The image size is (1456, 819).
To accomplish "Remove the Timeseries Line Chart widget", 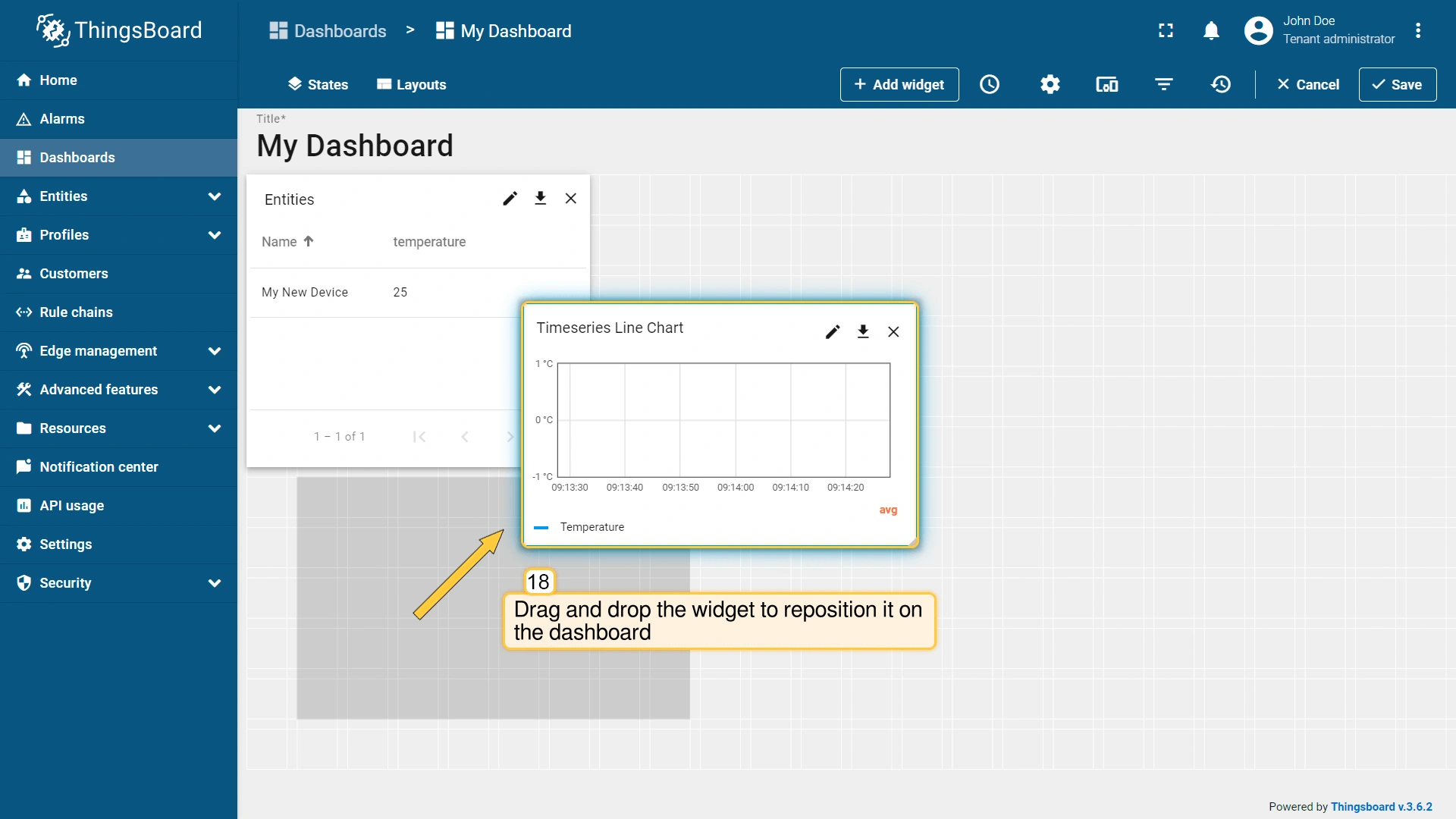I will click(893, 331).
